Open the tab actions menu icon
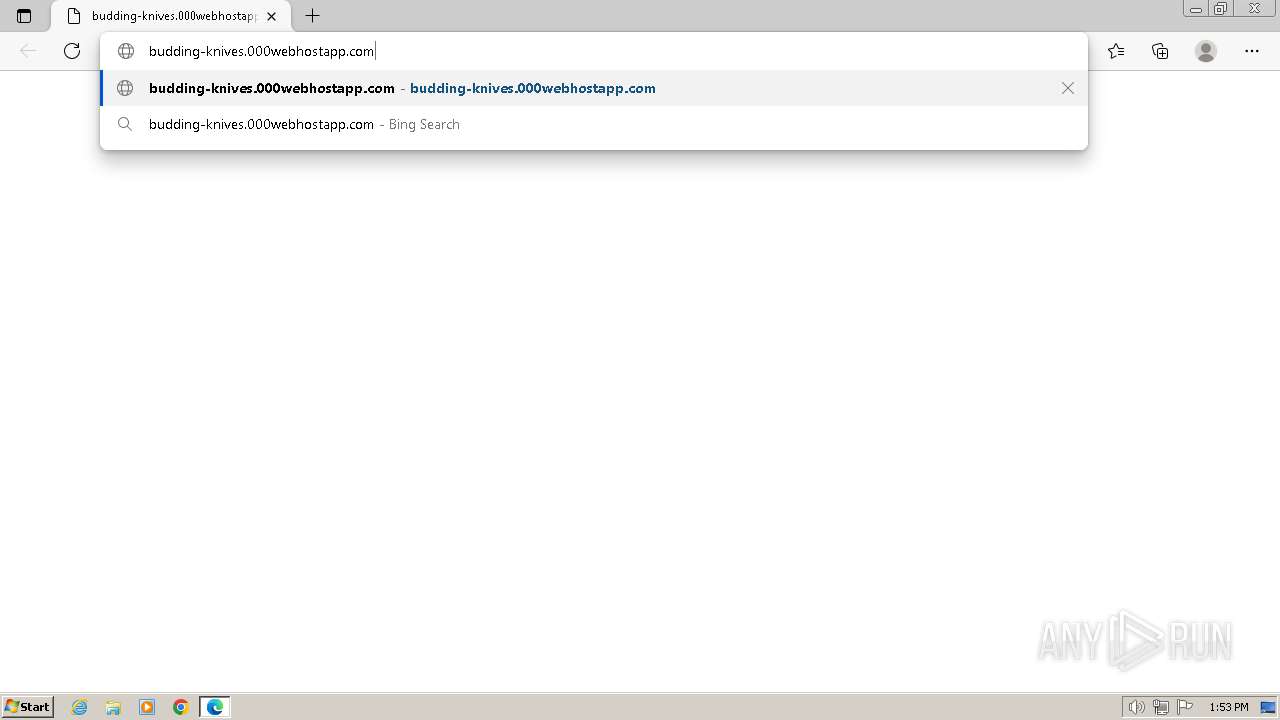Image resolution: width=1280 pixels, height=720 pixels. pyautogui.click(x=24, y=16)
